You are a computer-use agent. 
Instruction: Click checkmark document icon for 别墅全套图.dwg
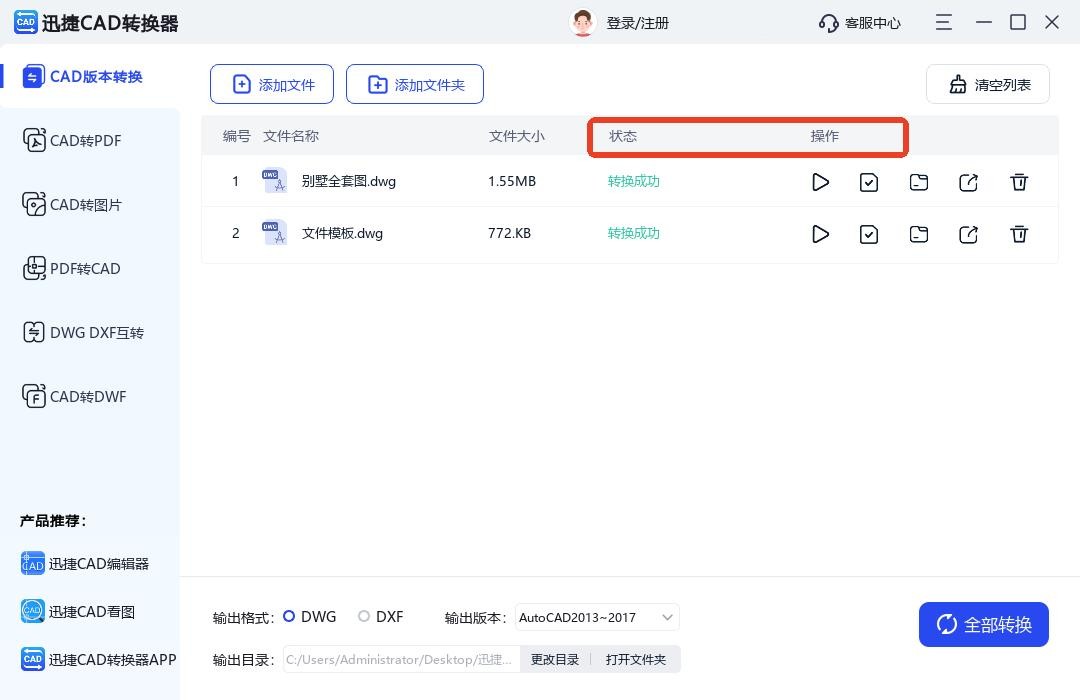(869, 182)
